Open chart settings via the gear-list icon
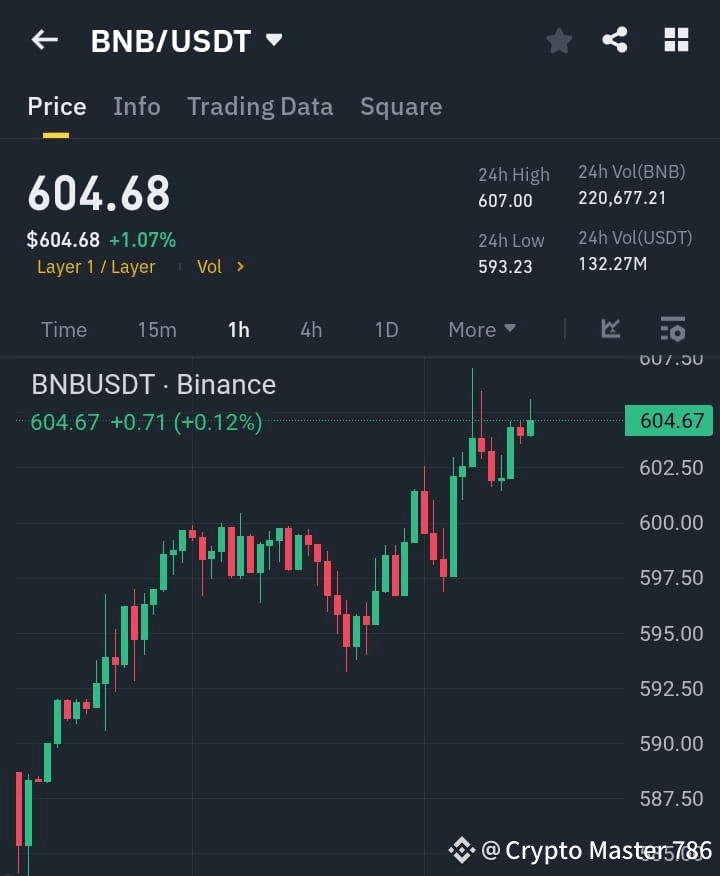This screenshot has height=876, width=720. pyautogui.click(x=672, y=329)
